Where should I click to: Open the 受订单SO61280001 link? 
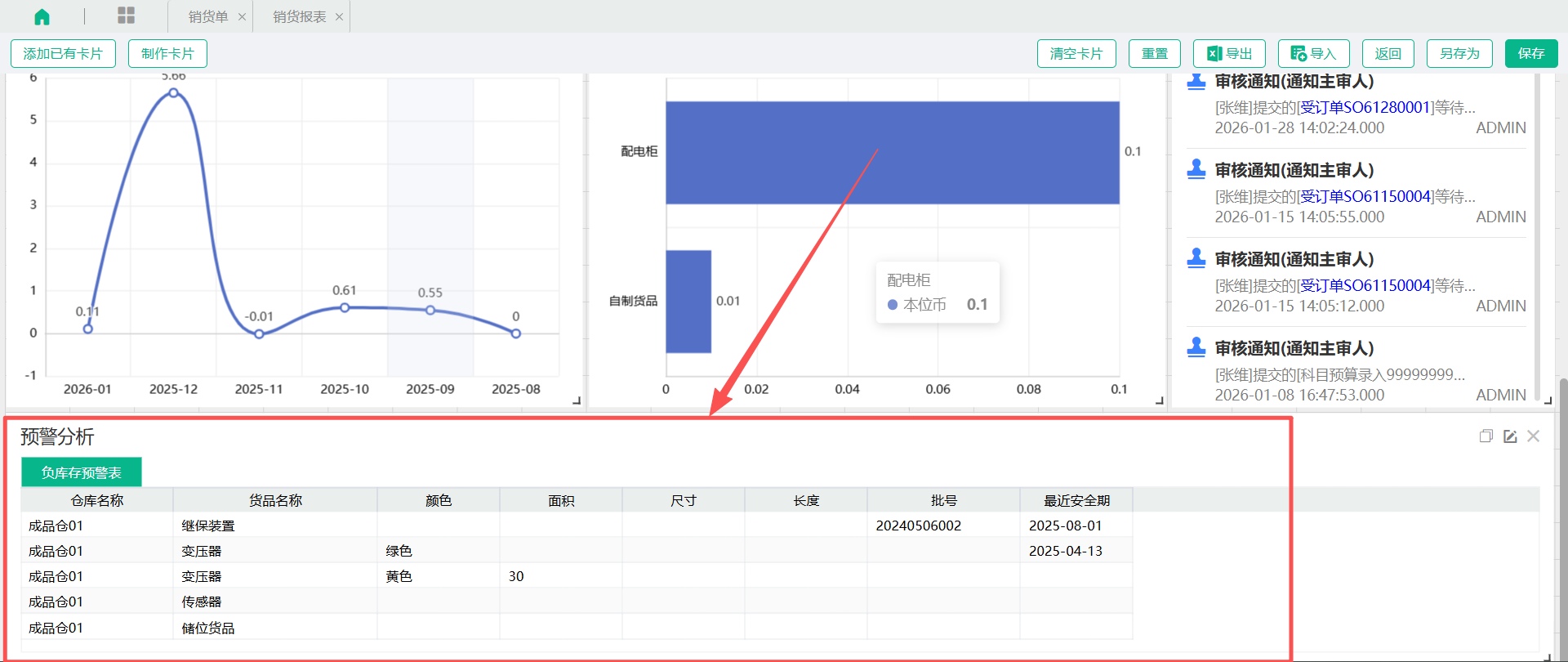(1365, 107)
